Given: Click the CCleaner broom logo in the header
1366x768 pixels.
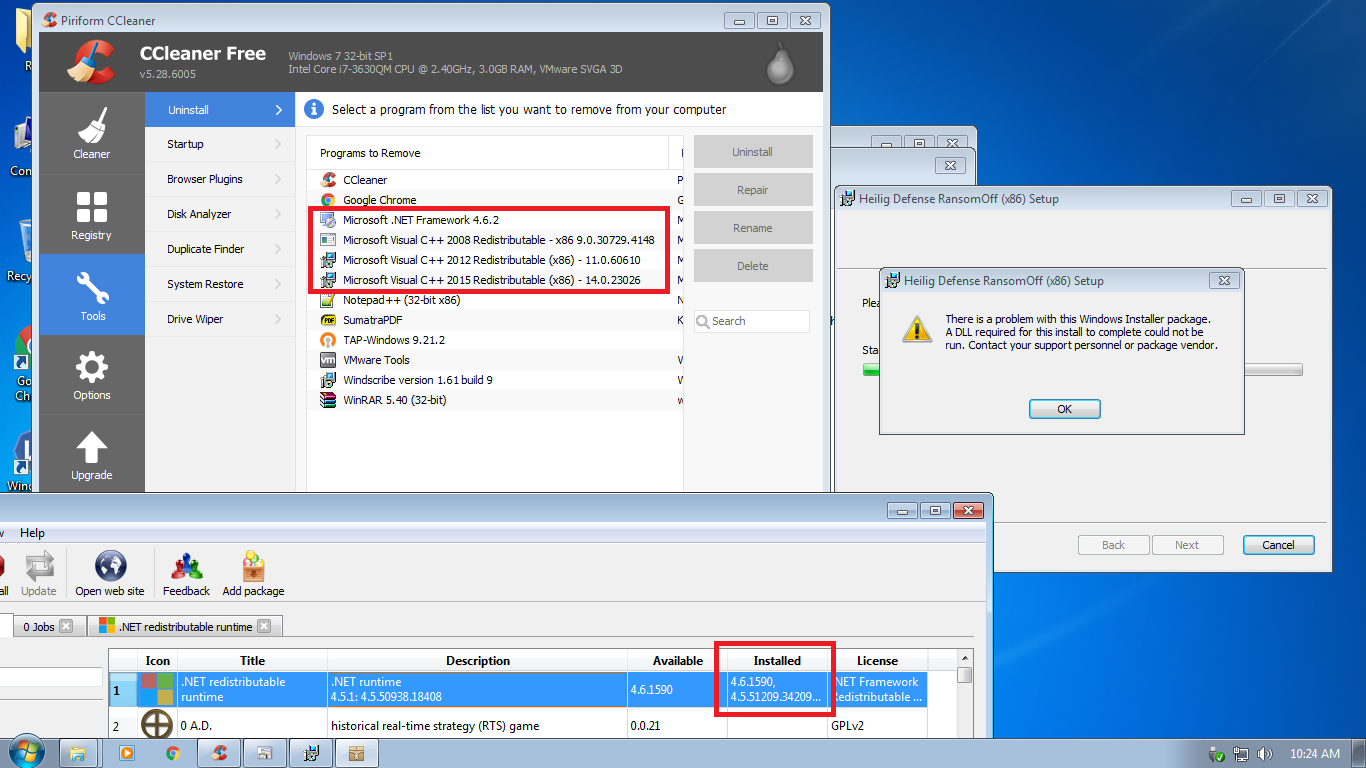Looking at the screenshot, I should pos(91,62).
